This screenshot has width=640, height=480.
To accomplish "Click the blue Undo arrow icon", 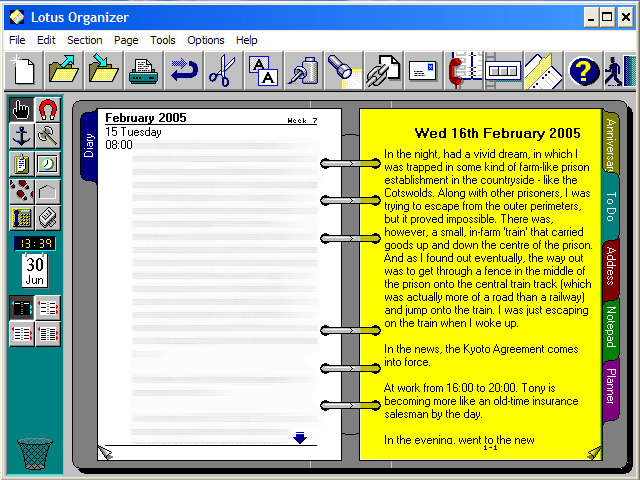I will pyautogui.click(x=184, y=71).
